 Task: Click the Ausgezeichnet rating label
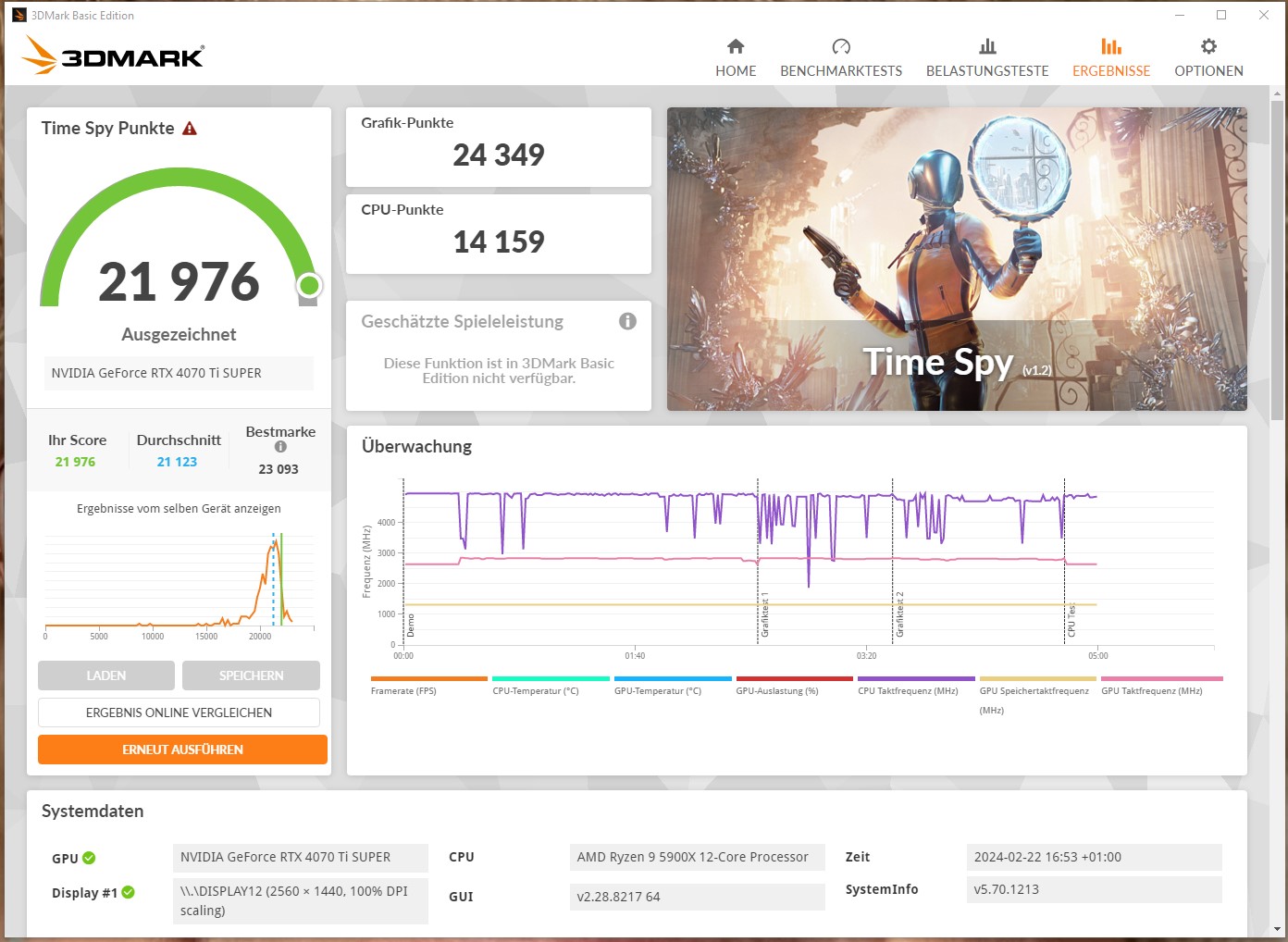pos(179,334)
